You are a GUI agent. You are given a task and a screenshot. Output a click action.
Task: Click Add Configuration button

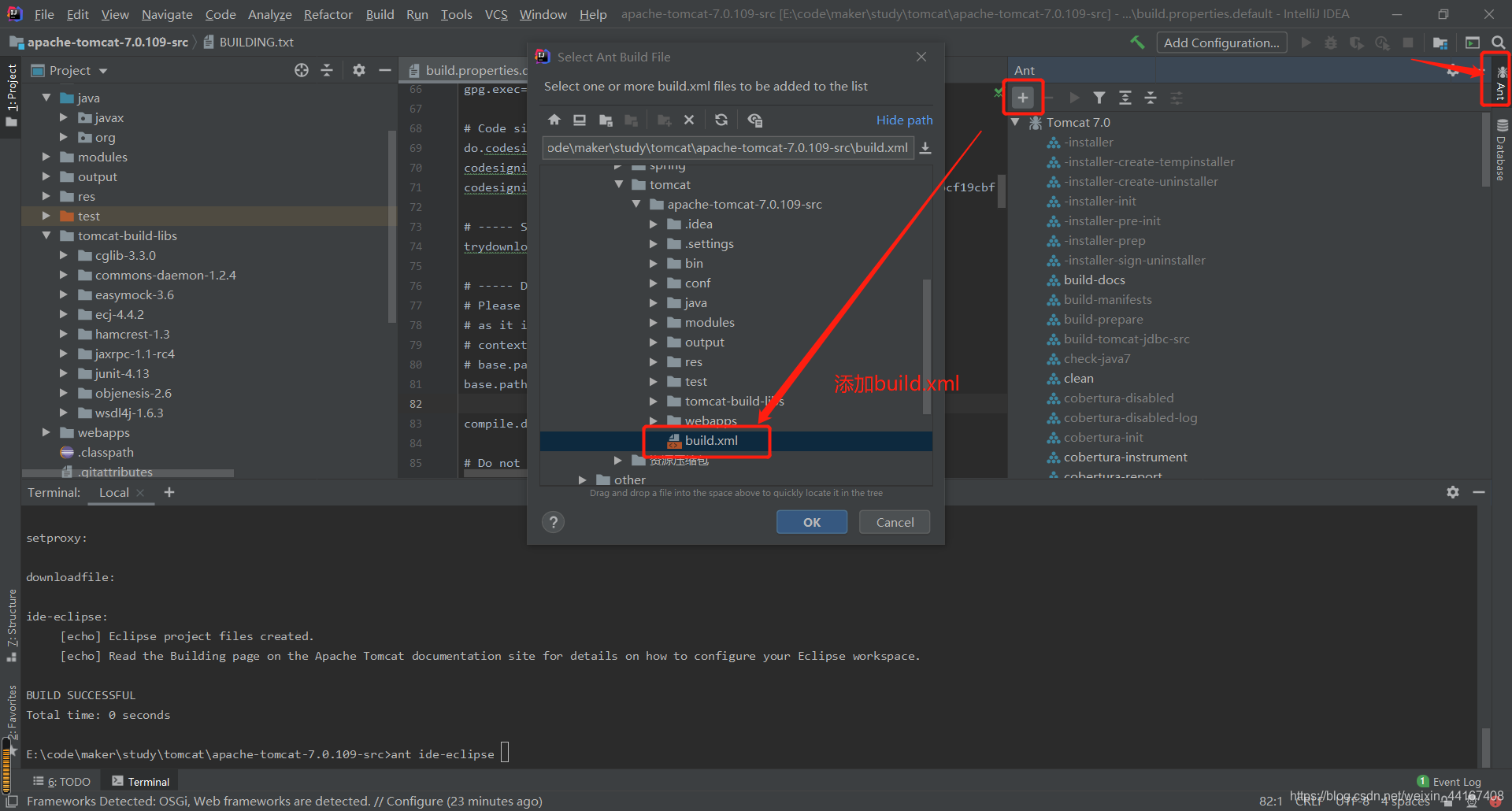pyautogui.click(x=1221, y=43)
